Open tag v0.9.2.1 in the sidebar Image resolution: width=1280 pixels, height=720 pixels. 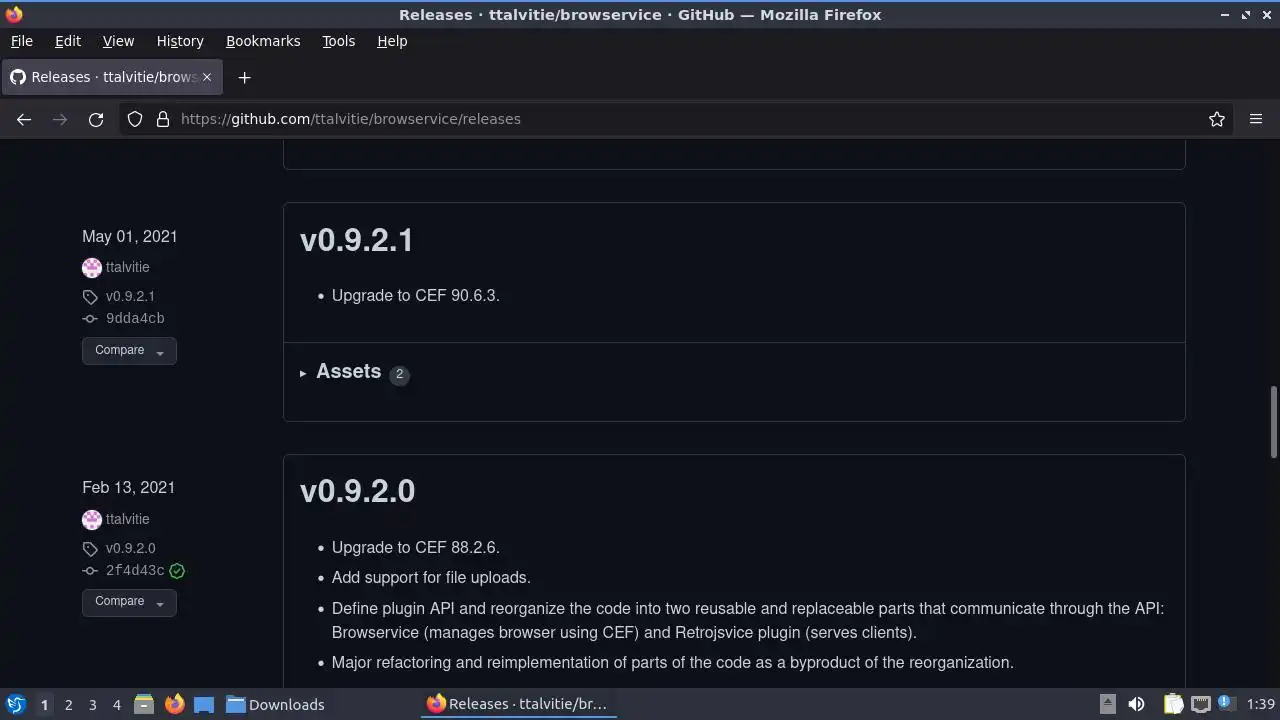pyautogui.click(x=130, y=296)
